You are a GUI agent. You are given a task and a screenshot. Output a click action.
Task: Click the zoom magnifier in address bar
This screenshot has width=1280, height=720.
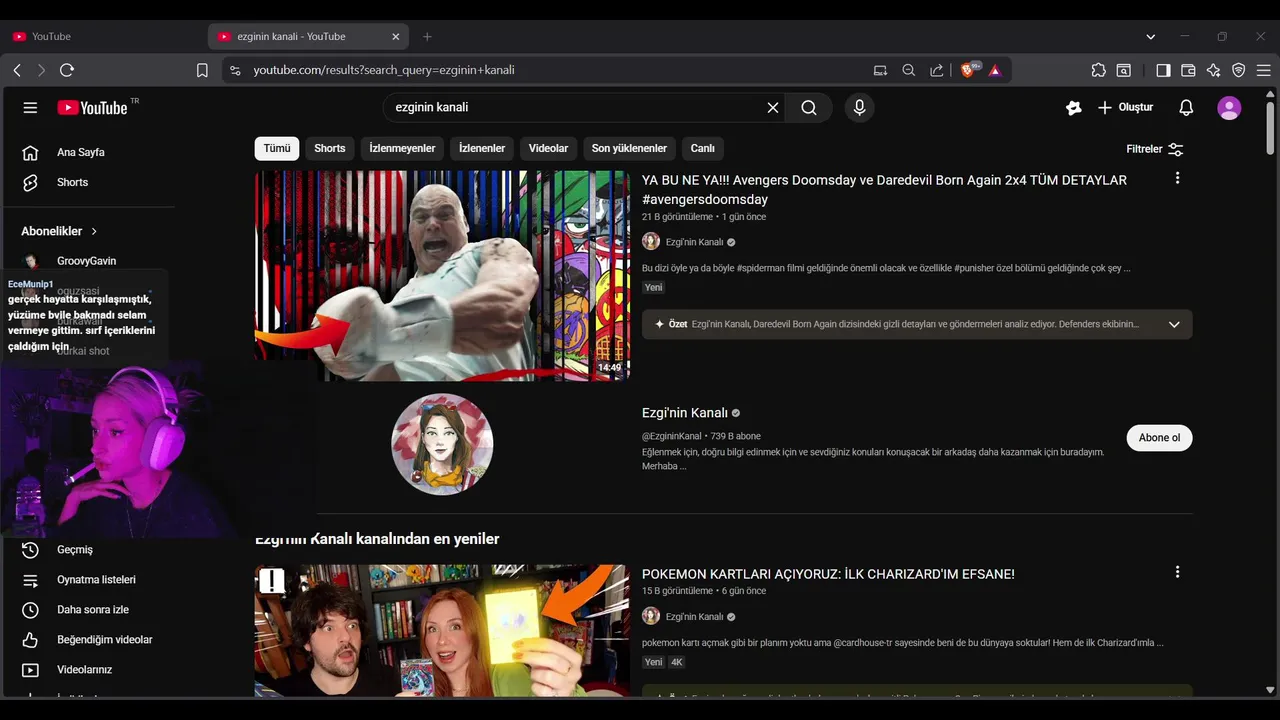click(x=908, y=70)
